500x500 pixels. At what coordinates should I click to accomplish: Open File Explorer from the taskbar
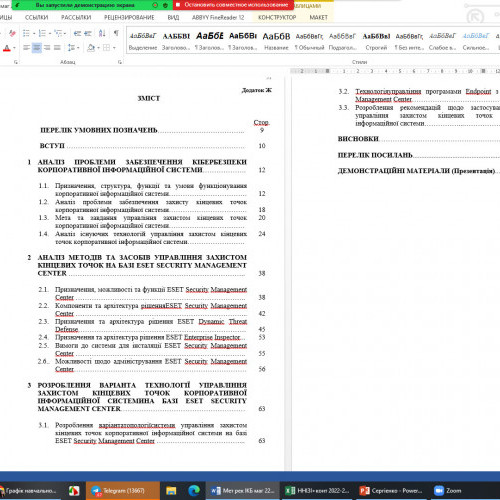[171, 491]
